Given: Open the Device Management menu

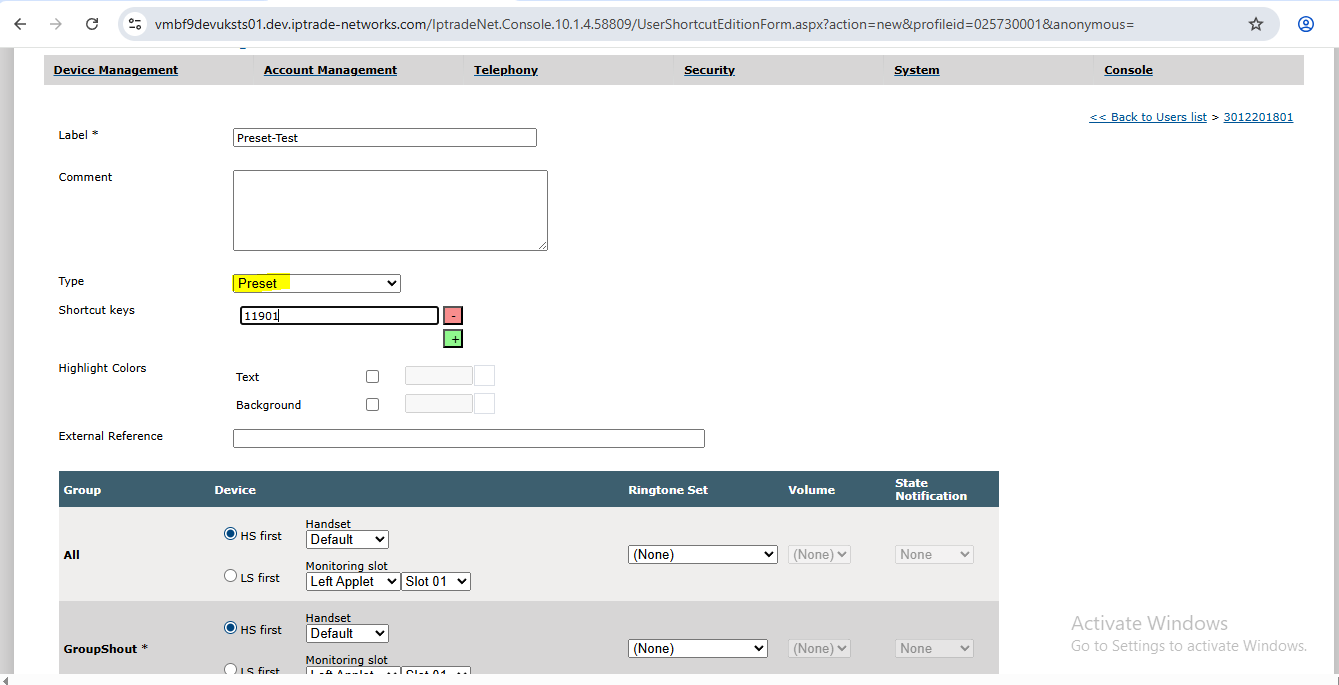Looking at the screenshot, I should click(116, 70).
